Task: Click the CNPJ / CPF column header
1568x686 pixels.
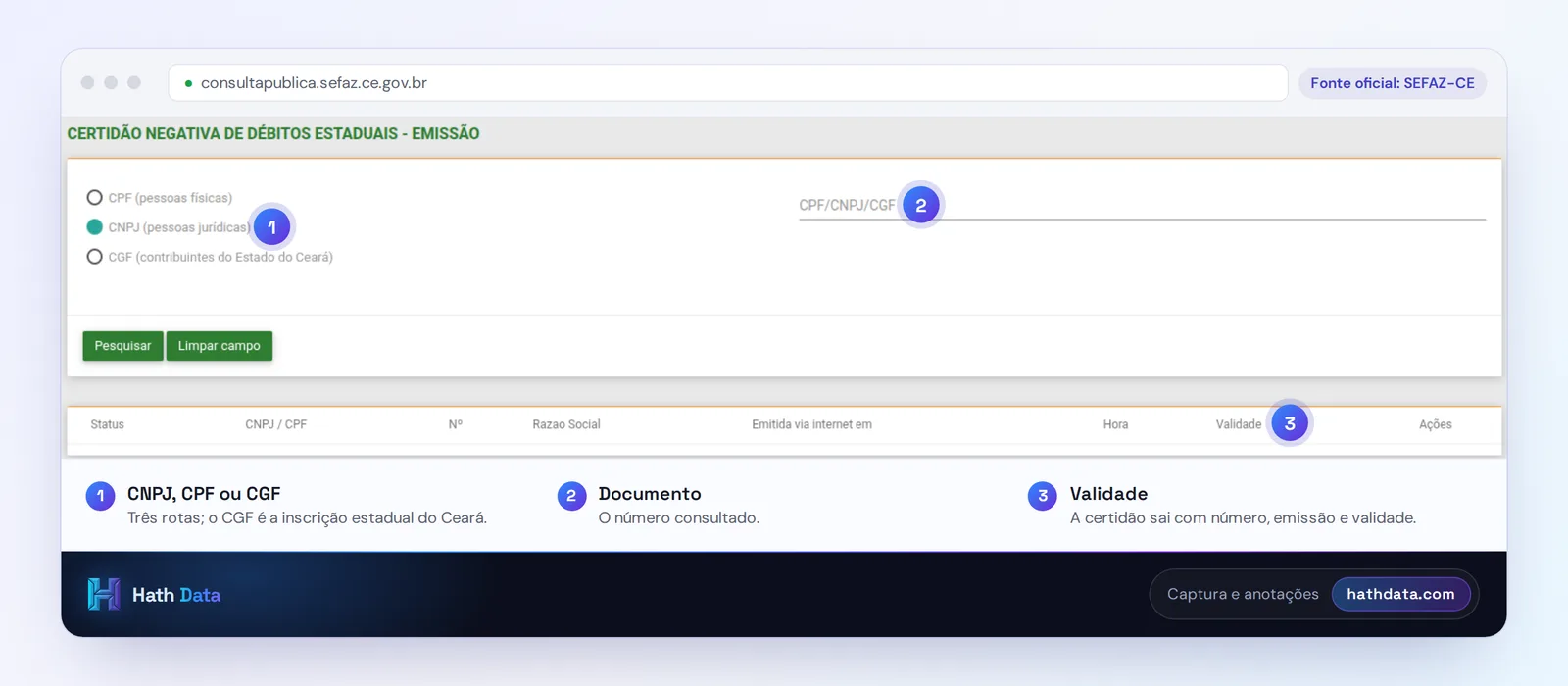Action: coord(276,424)
